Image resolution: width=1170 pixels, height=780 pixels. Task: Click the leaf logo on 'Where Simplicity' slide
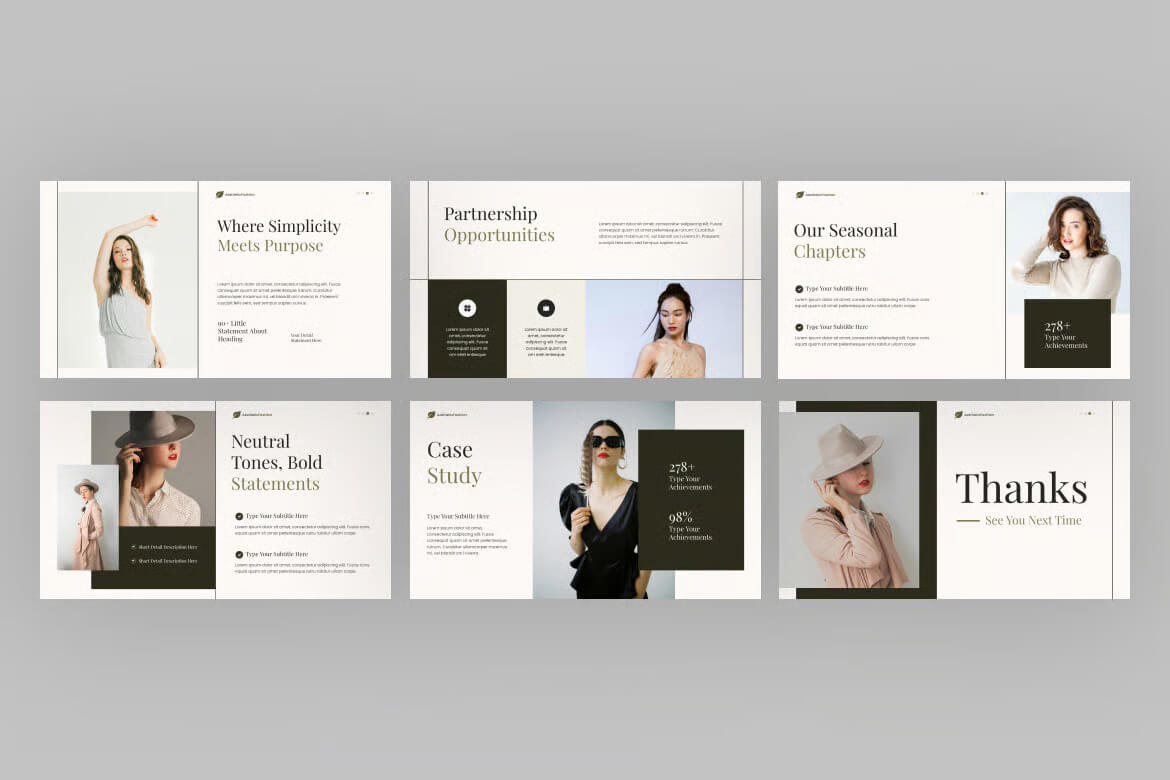pos(220,195)
